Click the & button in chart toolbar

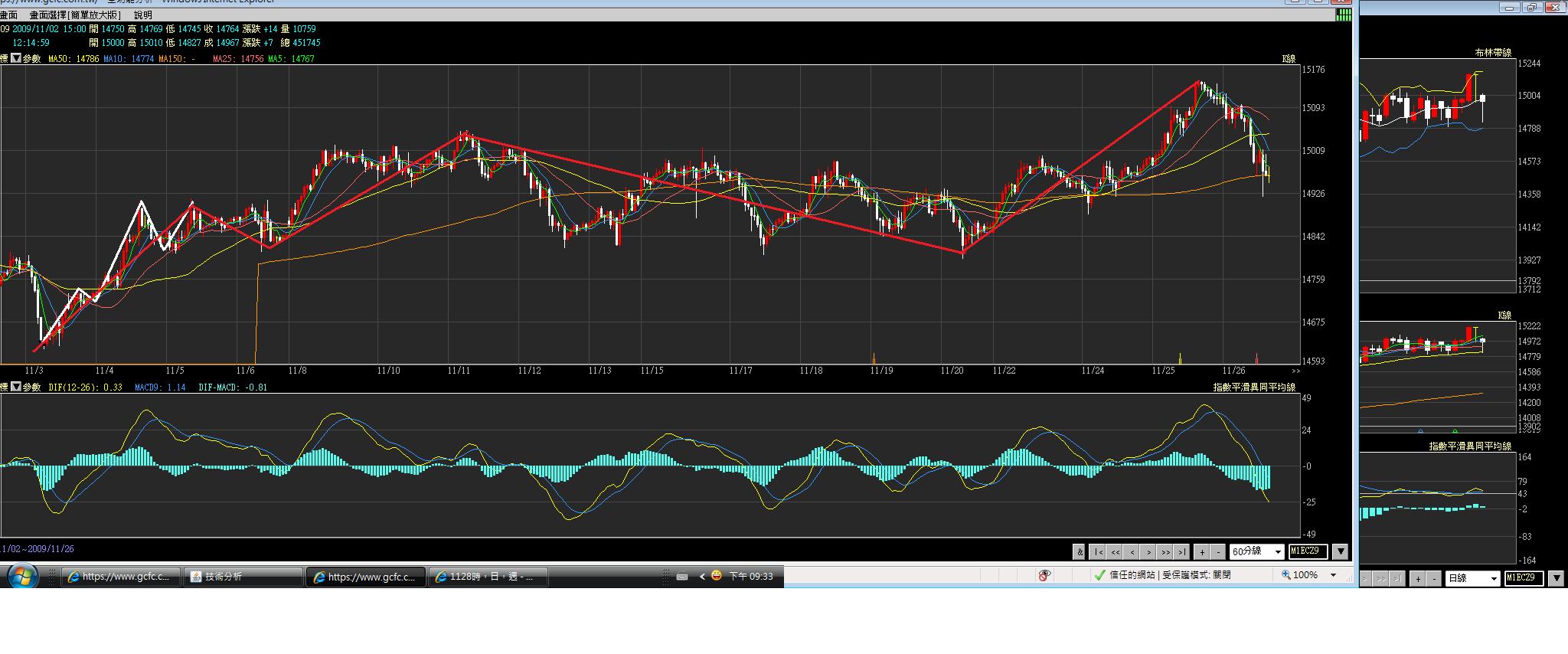point(1080,551)
